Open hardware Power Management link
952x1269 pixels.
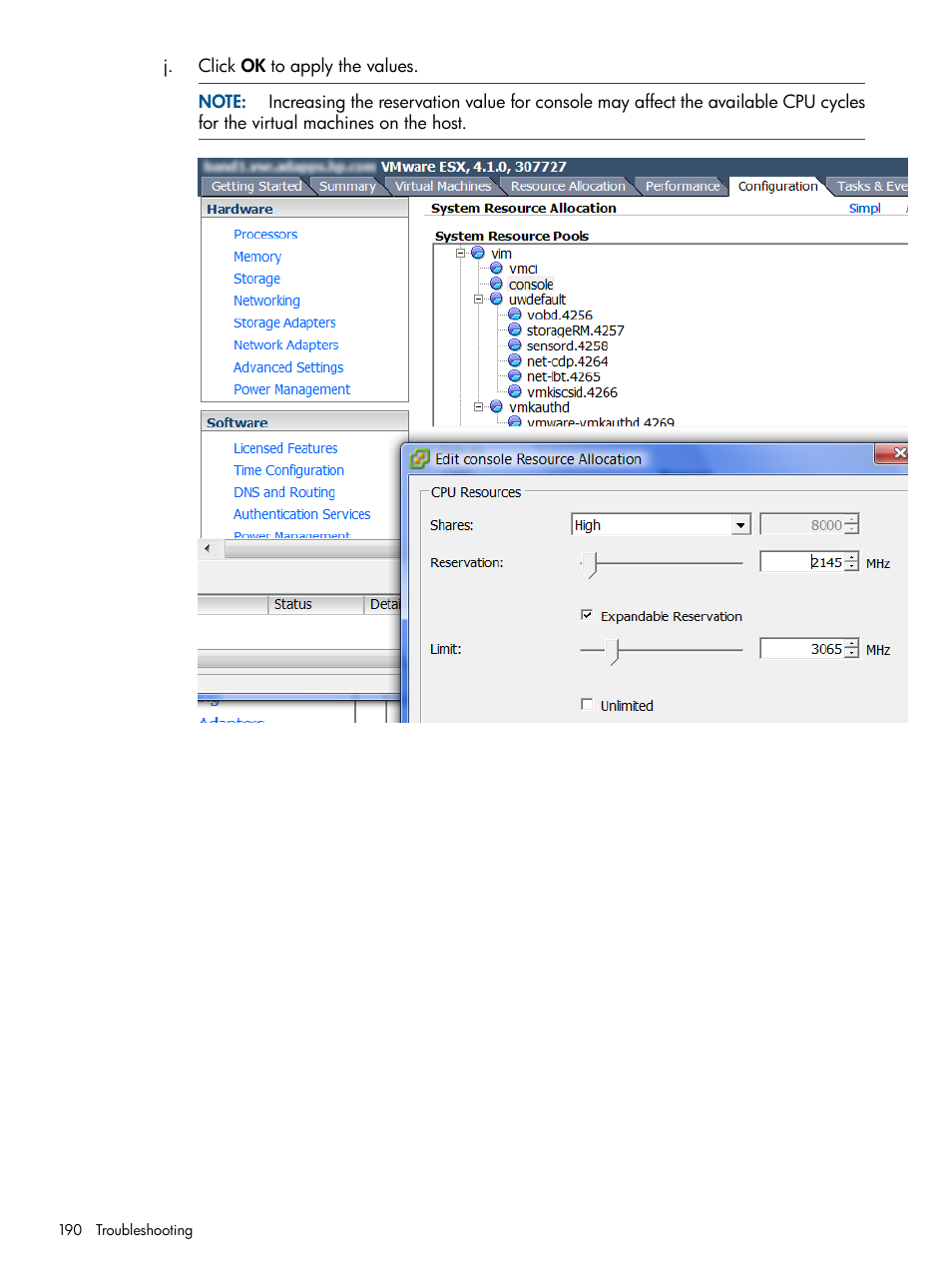click(291, 389)
